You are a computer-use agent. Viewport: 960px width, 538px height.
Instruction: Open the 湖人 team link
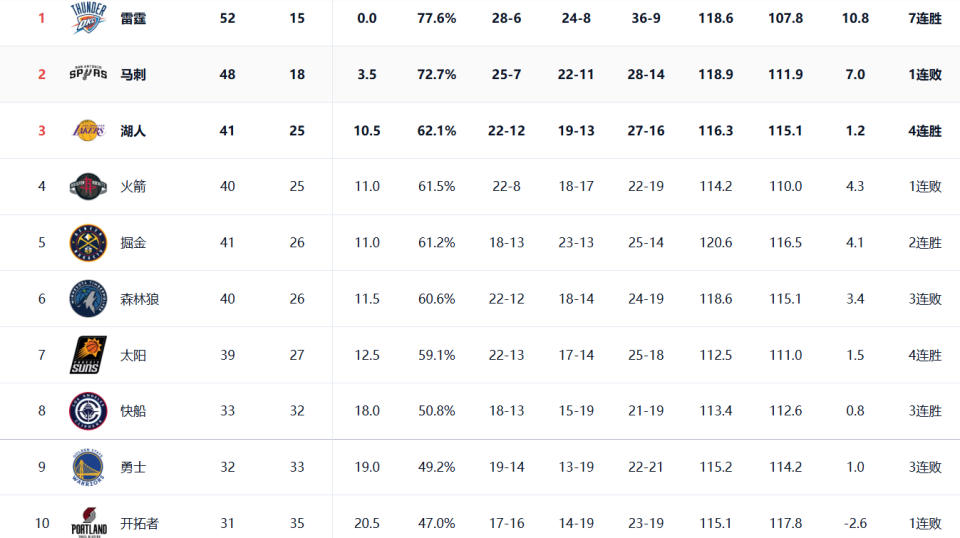click(x=133, y=130)
